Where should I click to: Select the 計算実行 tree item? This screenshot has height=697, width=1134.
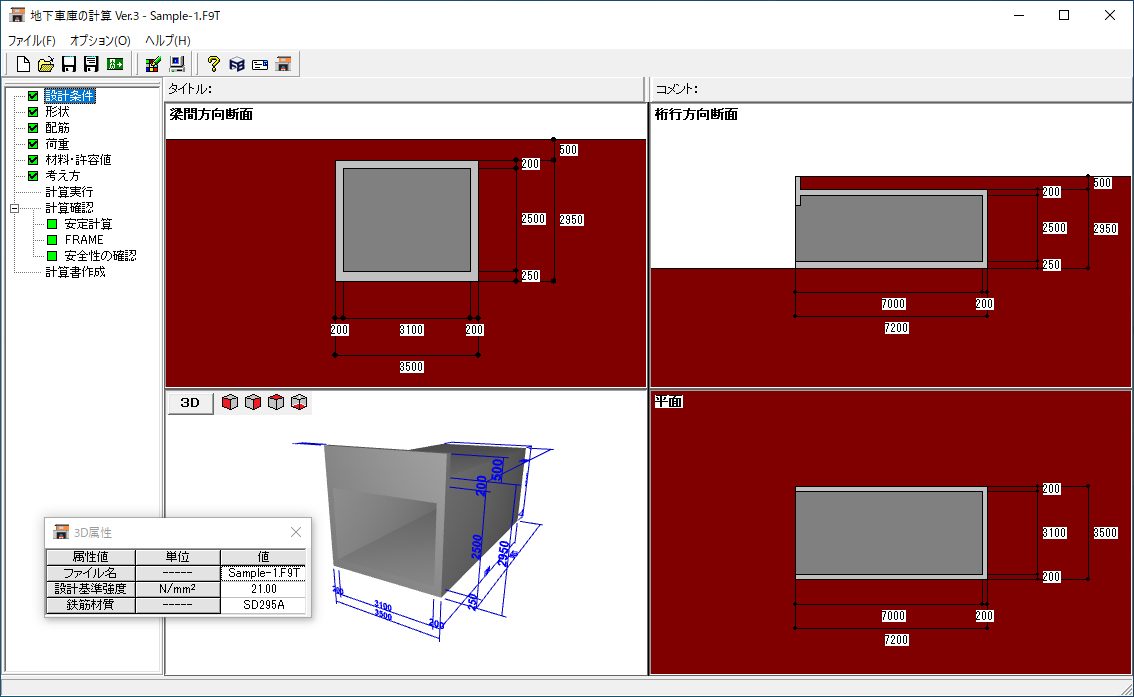coord(69,192)
